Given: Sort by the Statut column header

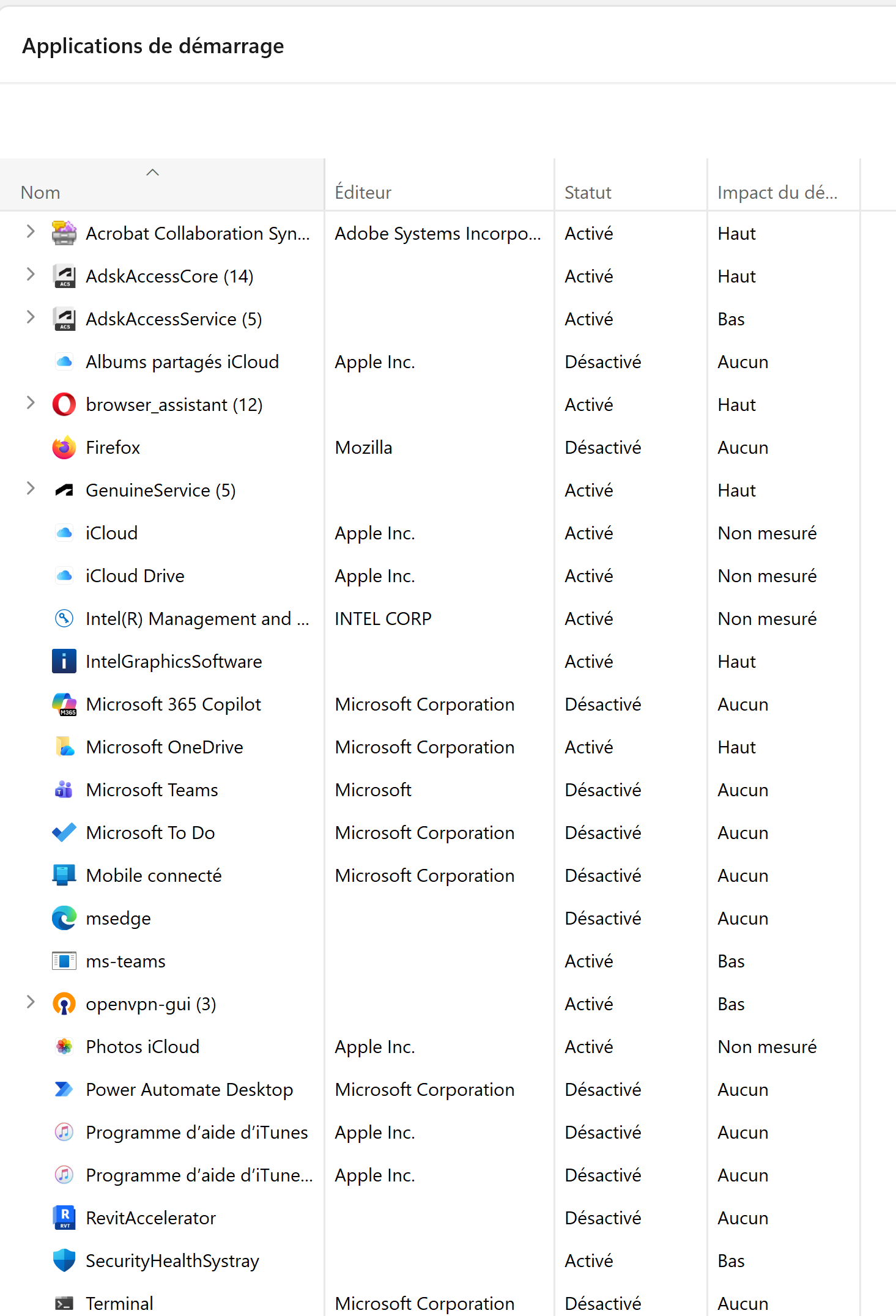Looking at the screenshot, I should [631, 185].
